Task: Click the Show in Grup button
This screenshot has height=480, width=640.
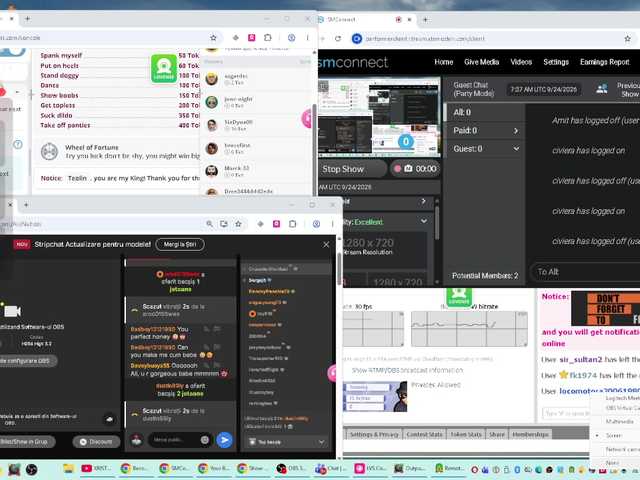Action: click(26, 442)
